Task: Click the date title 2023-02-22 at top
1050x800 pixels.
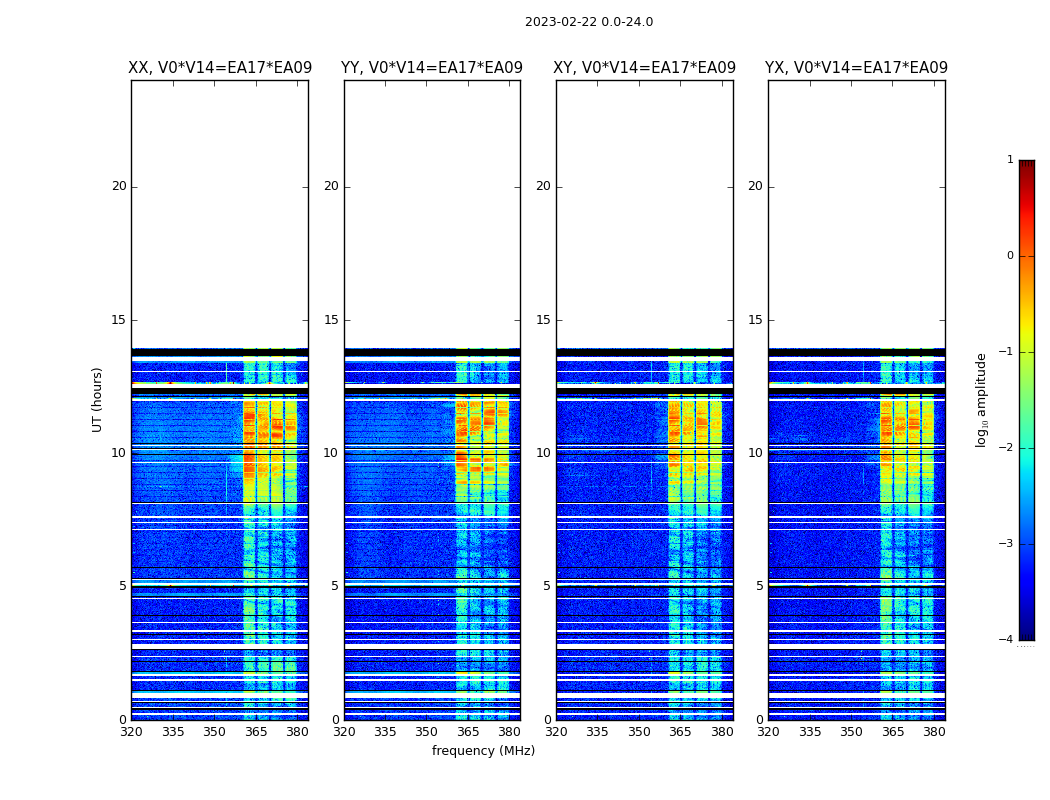Action: 588,22
